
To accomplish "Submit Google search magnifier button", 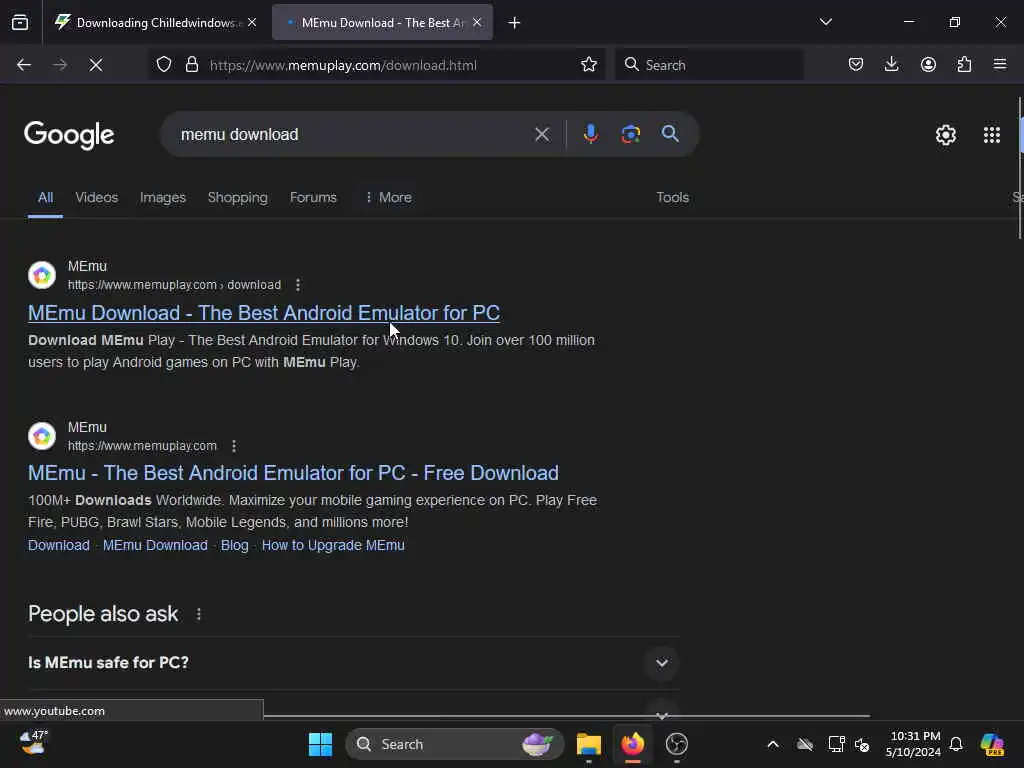I will (x=670, y=135).
